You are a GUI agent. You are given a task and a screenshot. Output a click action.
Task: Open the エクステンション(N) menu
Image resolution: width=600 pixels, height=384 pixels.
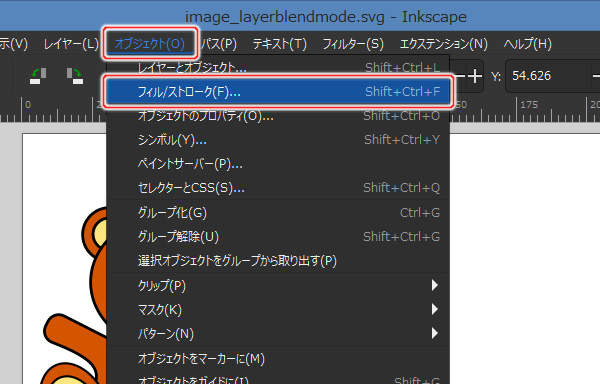coord(443,44)
